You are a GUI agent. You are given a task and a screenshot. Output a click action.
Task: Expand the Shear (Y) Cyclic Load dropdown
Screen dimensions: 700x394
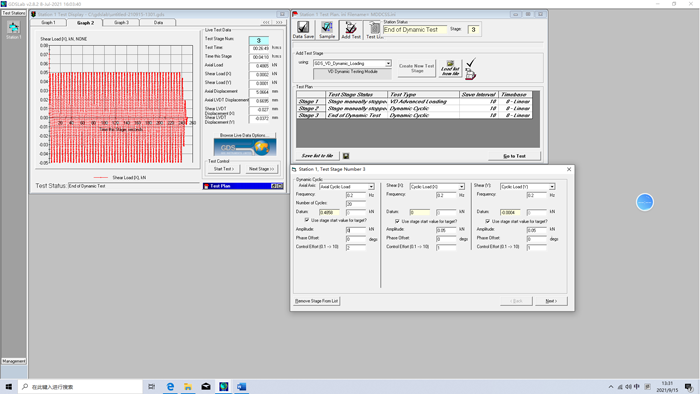point(552,187)
